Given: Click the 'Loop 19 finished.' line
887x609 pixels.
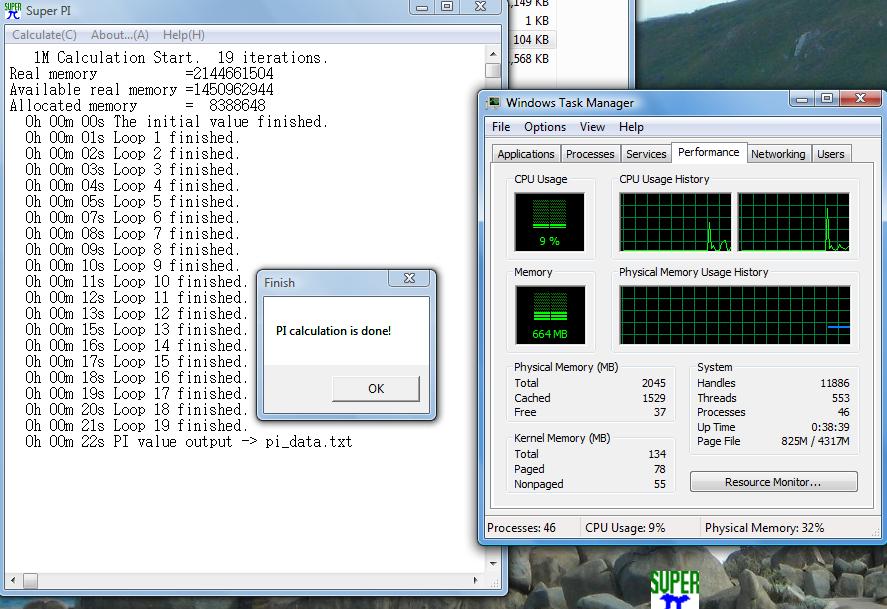Looking at the screenshot, I should pos(137,425).
